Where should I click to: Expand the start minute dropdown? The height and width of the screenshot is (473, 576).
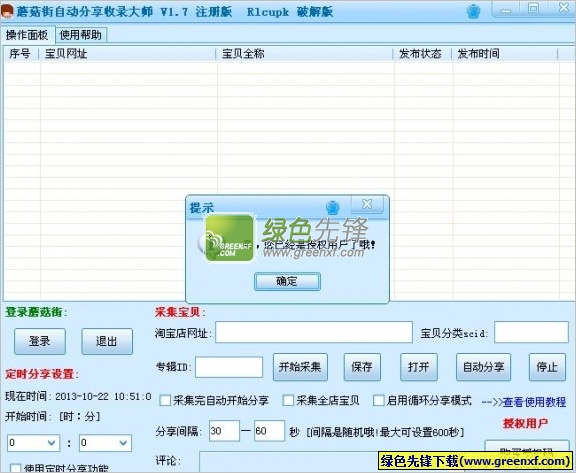coord(123,443)
